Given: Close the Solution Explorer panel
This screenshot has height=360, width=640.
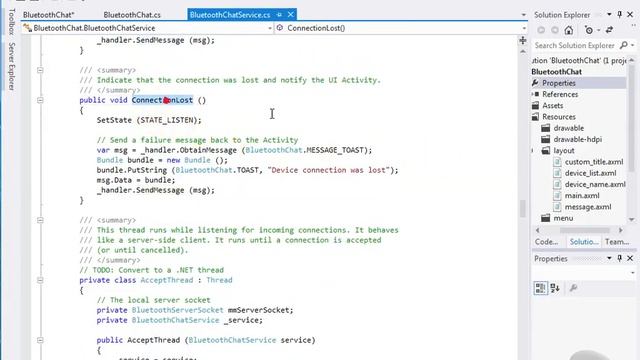Looking at the screenshot, I should 630,15.
